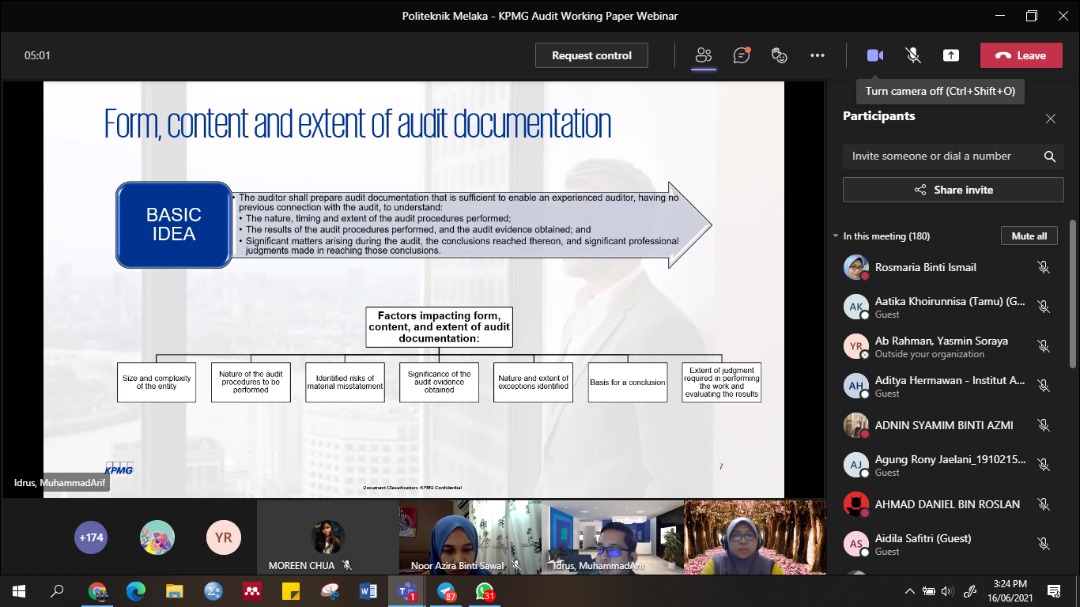Click the AH avatar for Aditya Hermawan

856,386
